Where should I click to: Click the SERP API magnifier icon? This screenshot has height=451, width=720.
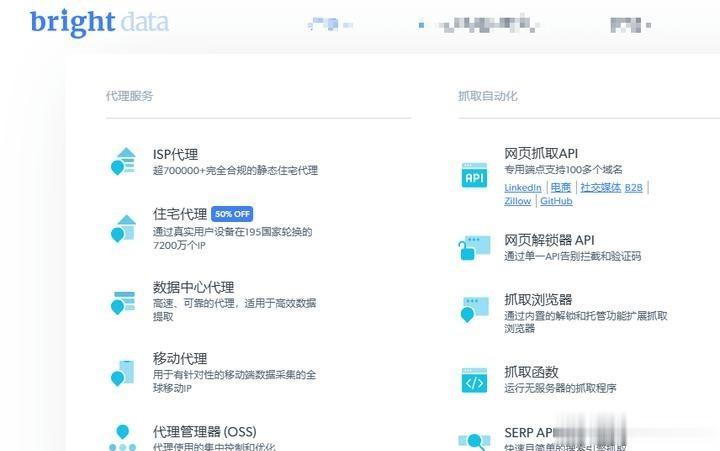click(474, 441)
